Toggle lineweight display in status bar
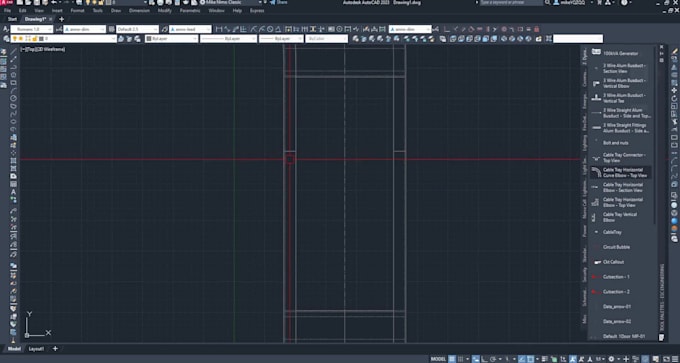This screenshot has width=680, height=363. (545, 359)
